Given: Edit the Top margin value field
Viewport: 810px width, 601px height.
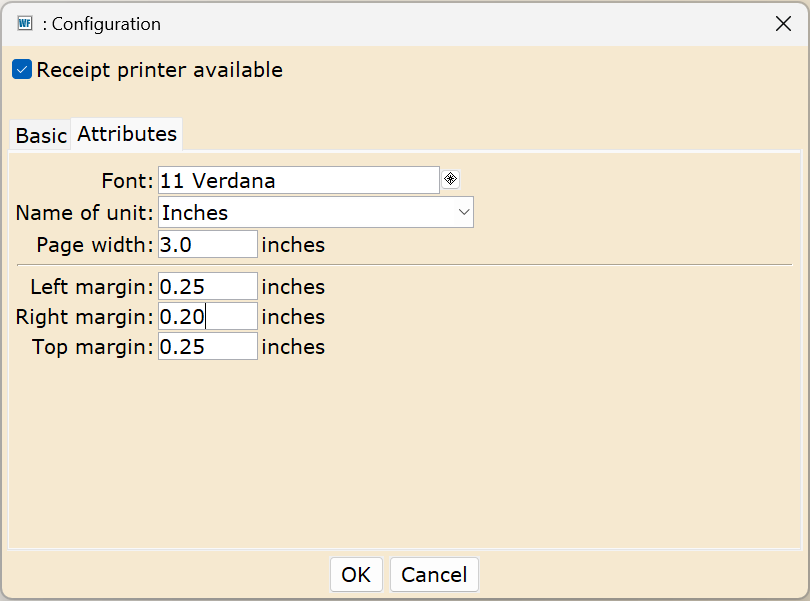Looking at the screenshot, I should coord(207,347).
